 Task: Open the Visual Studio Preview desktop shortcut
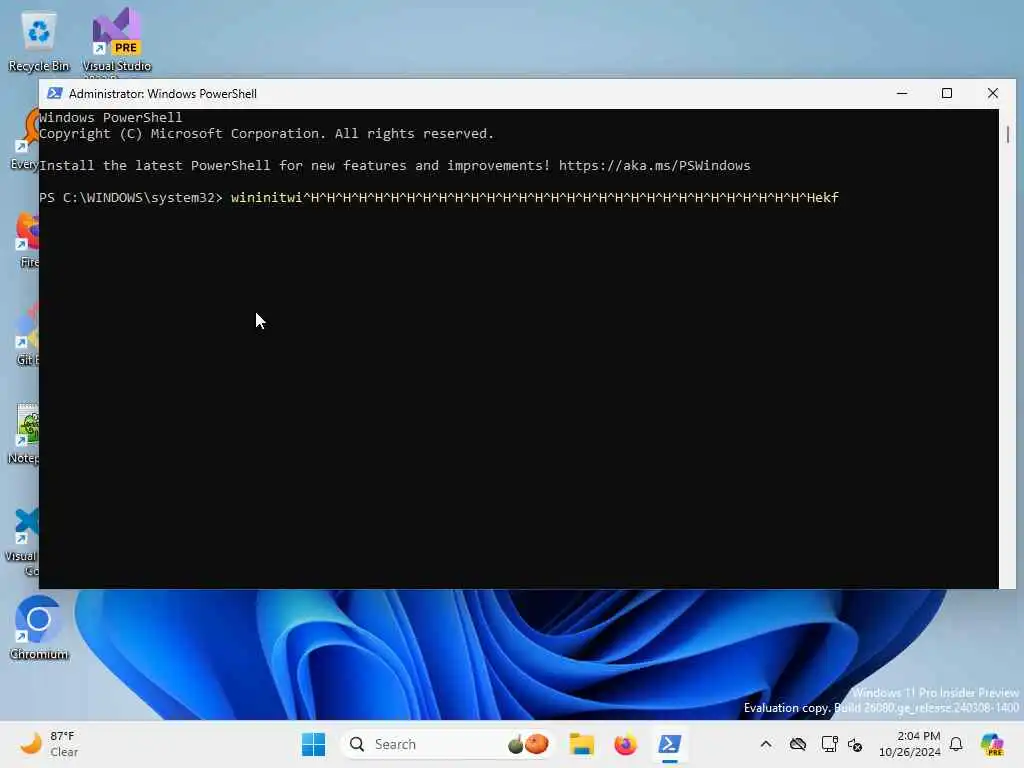116,40
